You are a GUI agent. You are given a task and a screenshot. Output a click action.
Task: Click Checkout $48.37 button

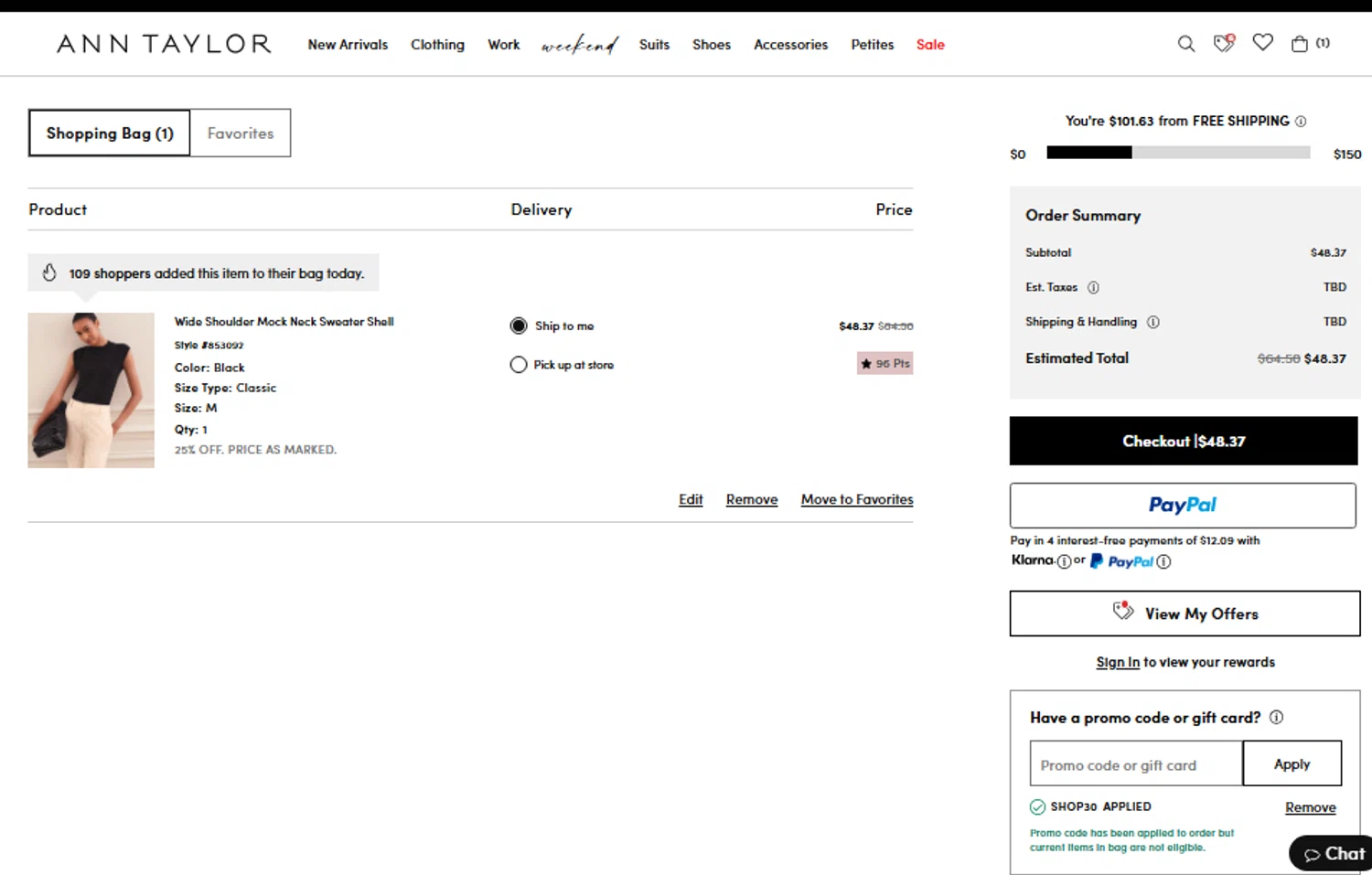point(1184,441)
